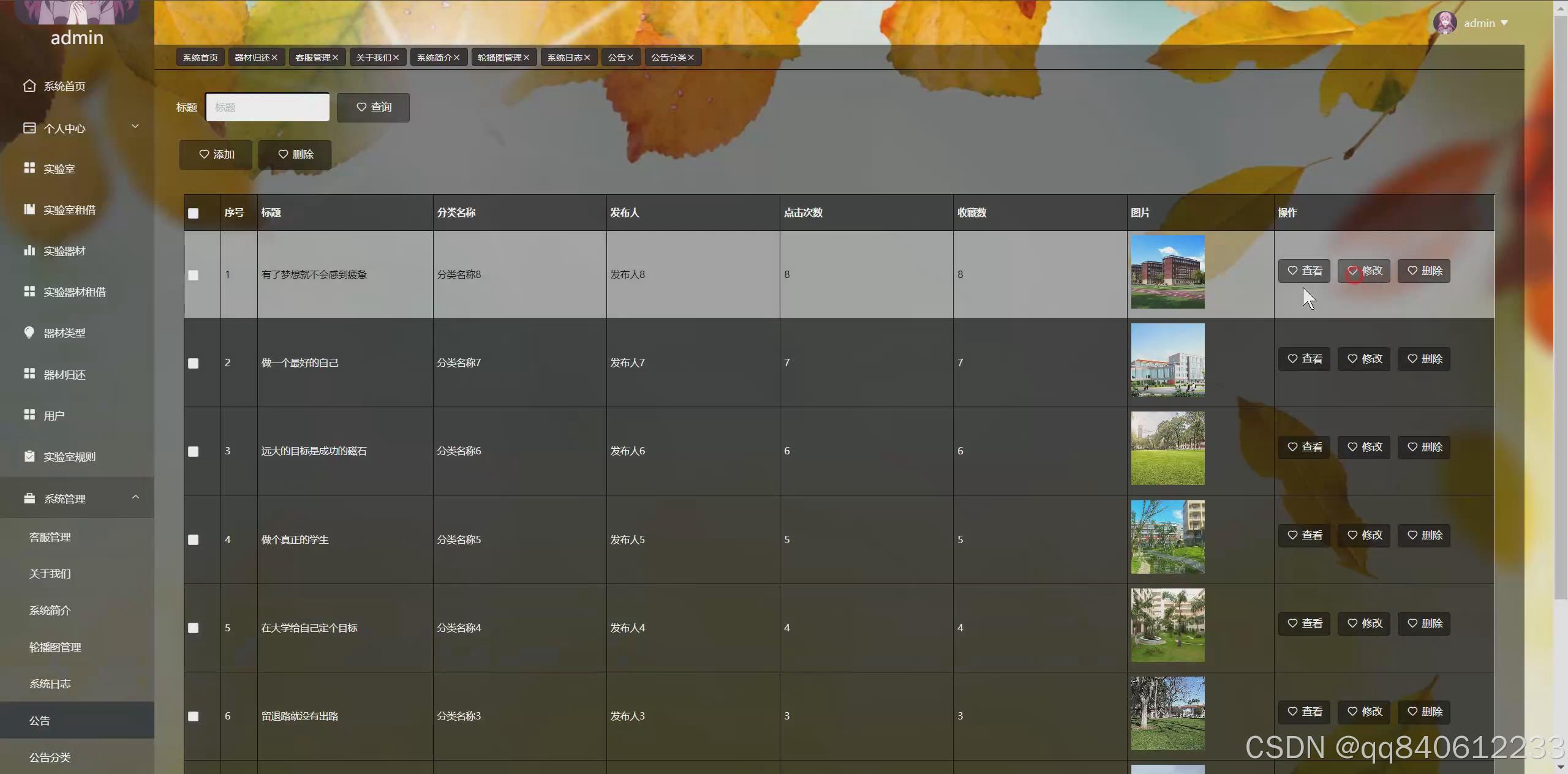The image size is (1568, 774).
Task: Click the admin avatar in top bar
Action: [1445, 23]
